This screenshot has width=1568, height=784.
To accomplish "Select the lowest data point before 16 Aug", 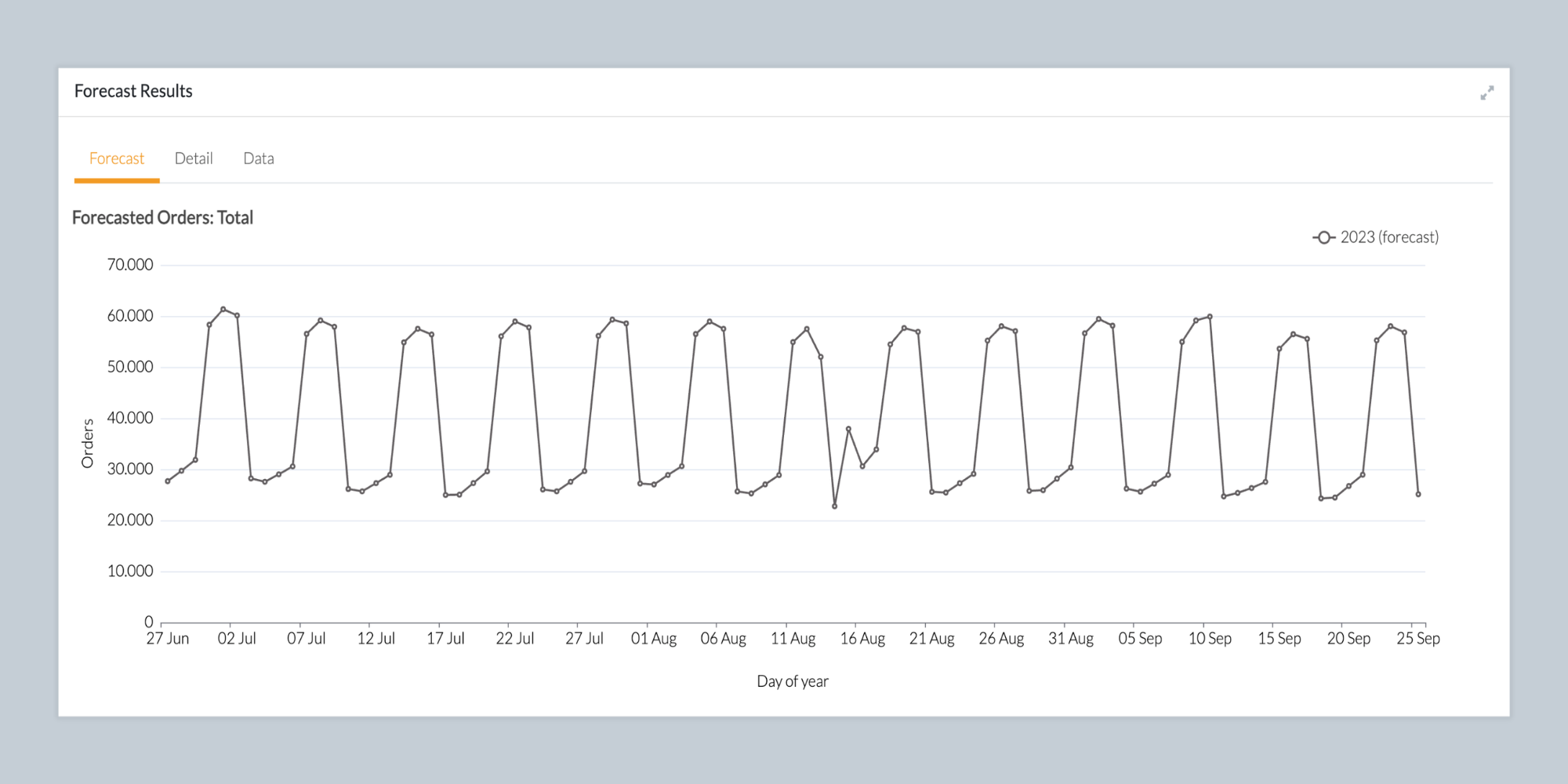I will click(x=834, y=506).
